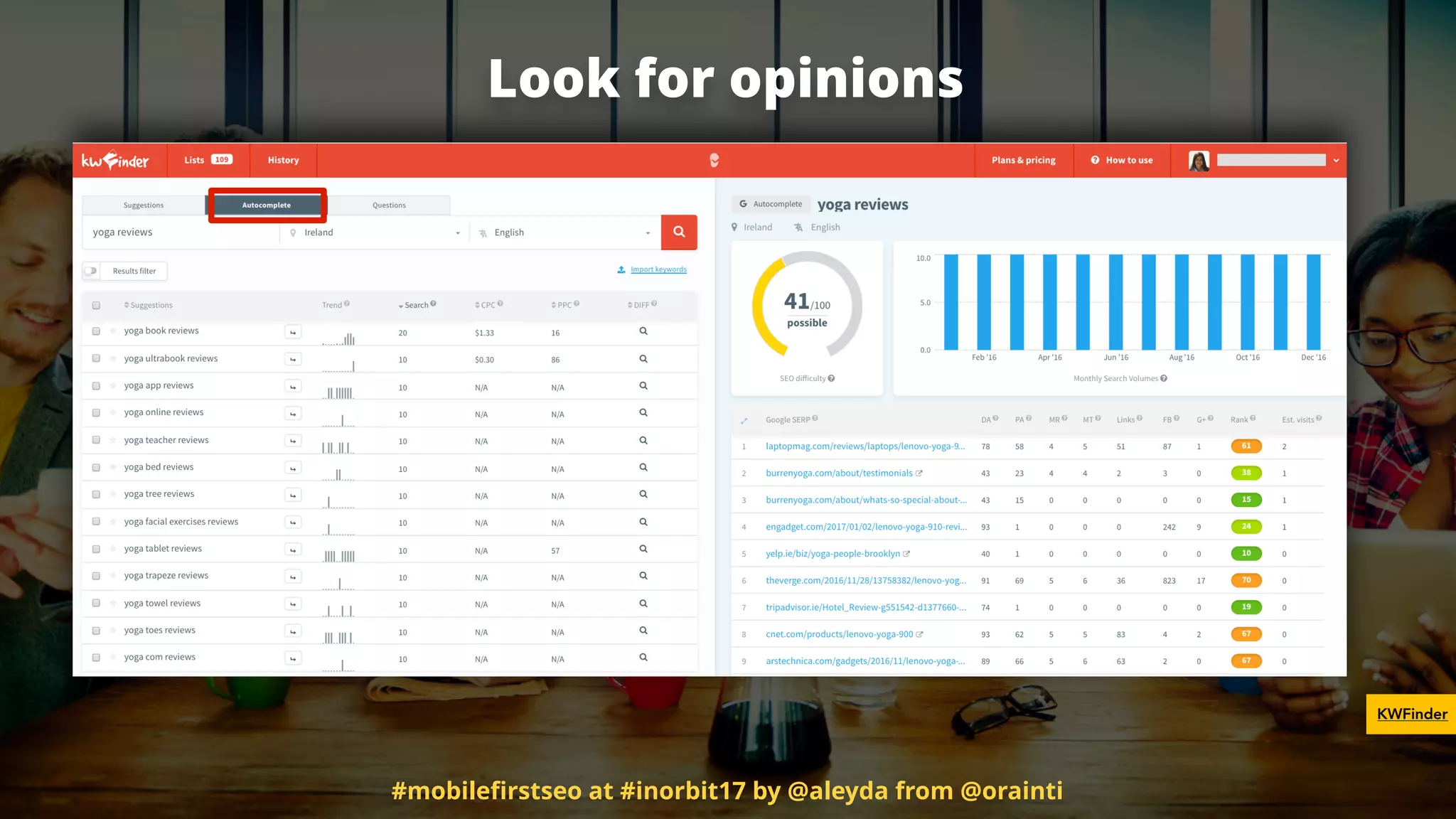
Task: Open the Lists menu
Action: (208, 160)
